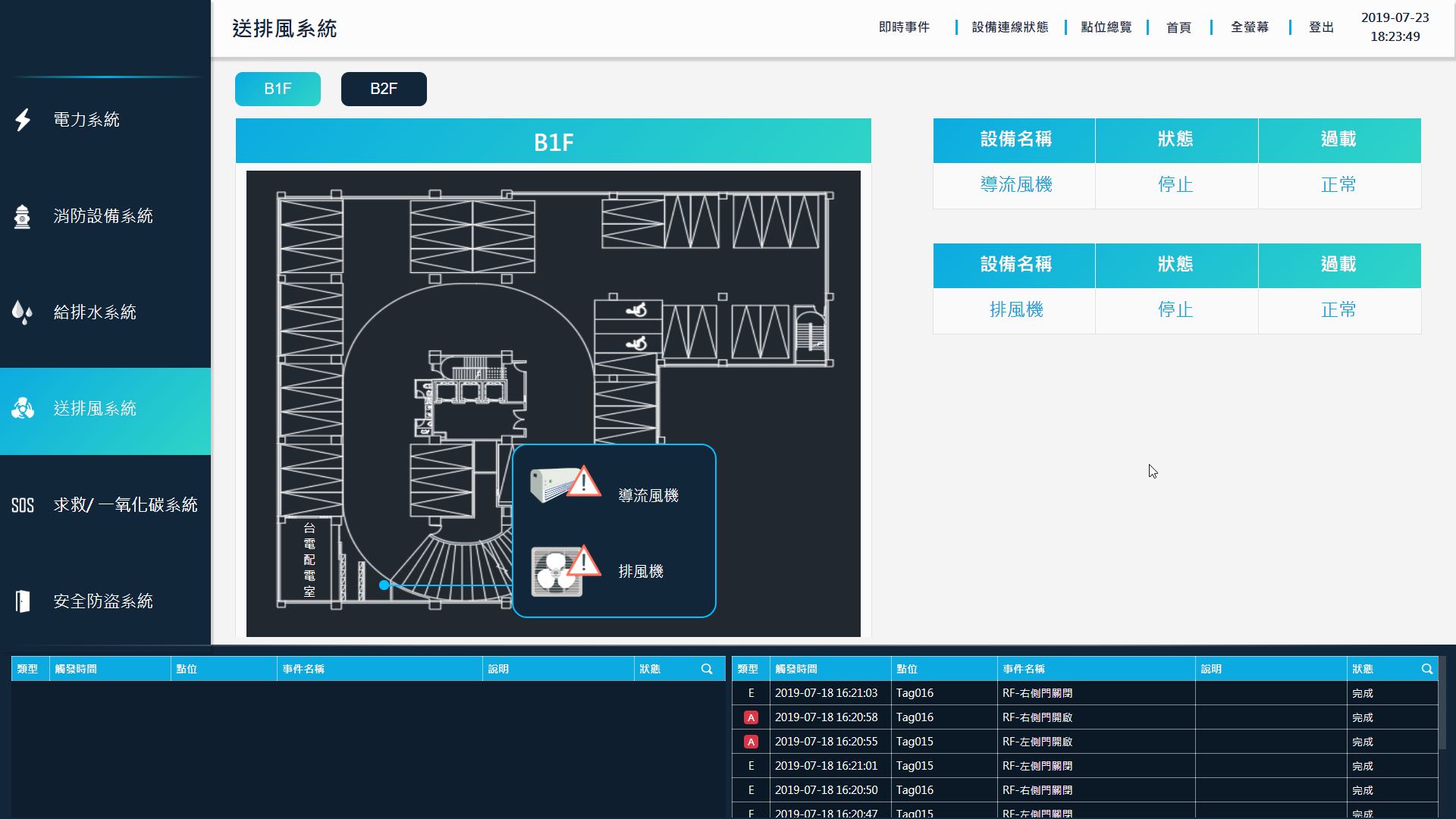Open 給排水系統 in the sidebar
The width and height of the screenshot is (1456, 819).
coord(105,312)
